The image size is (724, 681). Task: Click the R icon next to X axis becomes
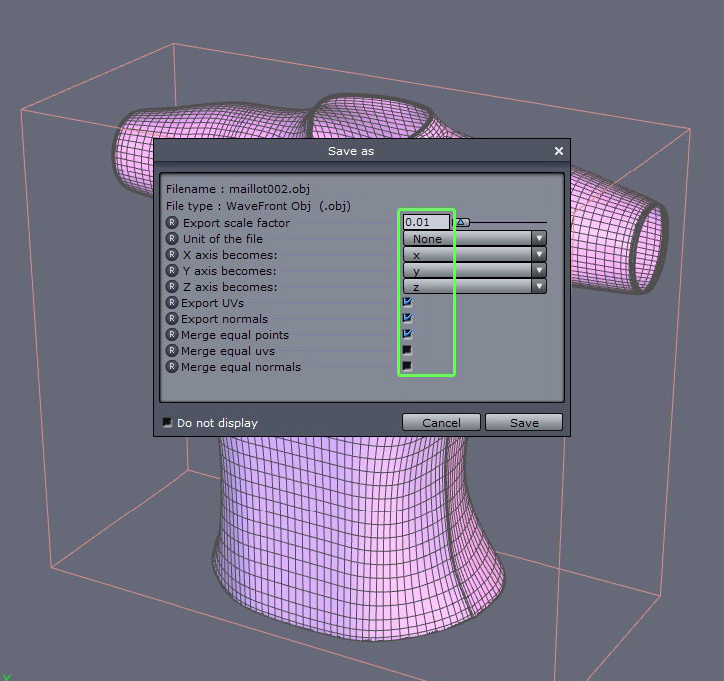[172, 255]
